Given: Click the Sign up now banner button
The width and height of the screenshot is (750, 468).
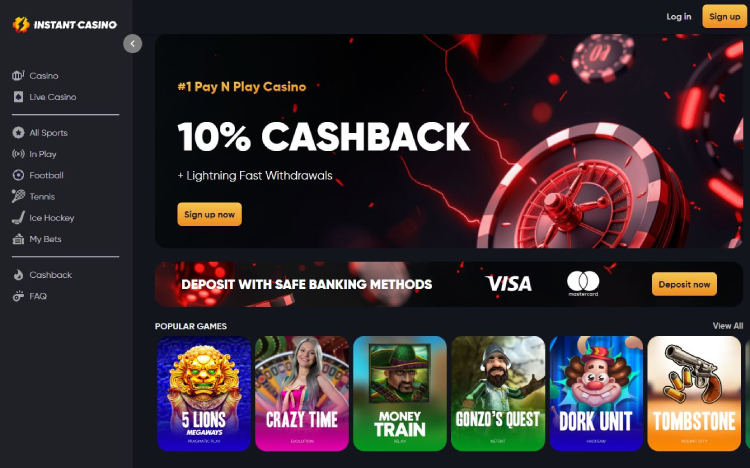Looking at the screenshot, I should [x=210, y=214].
